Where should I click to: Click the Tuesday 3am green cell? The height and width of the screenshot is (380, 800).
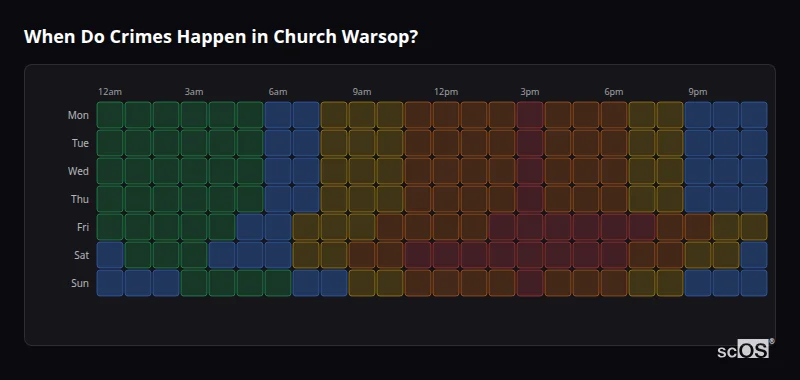click(194, 143)
